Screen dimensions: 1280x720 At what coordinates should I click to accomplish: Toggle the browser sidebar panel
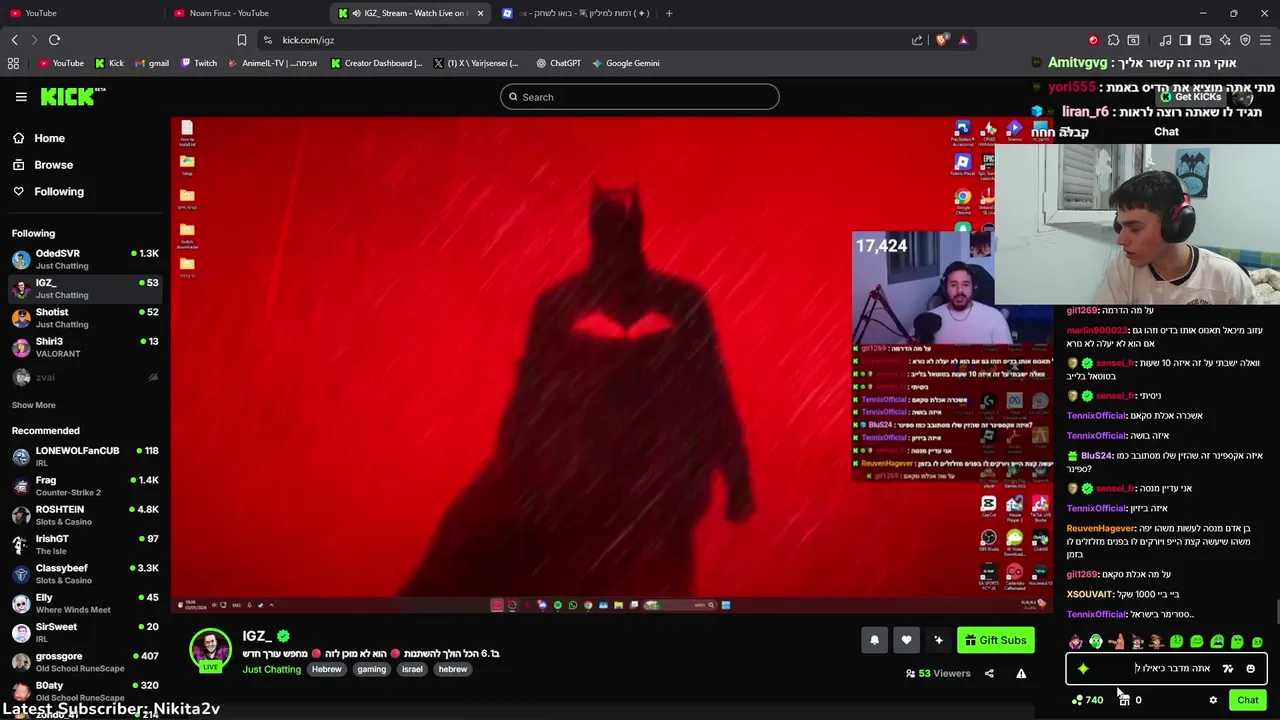[x=1185, y=40]
